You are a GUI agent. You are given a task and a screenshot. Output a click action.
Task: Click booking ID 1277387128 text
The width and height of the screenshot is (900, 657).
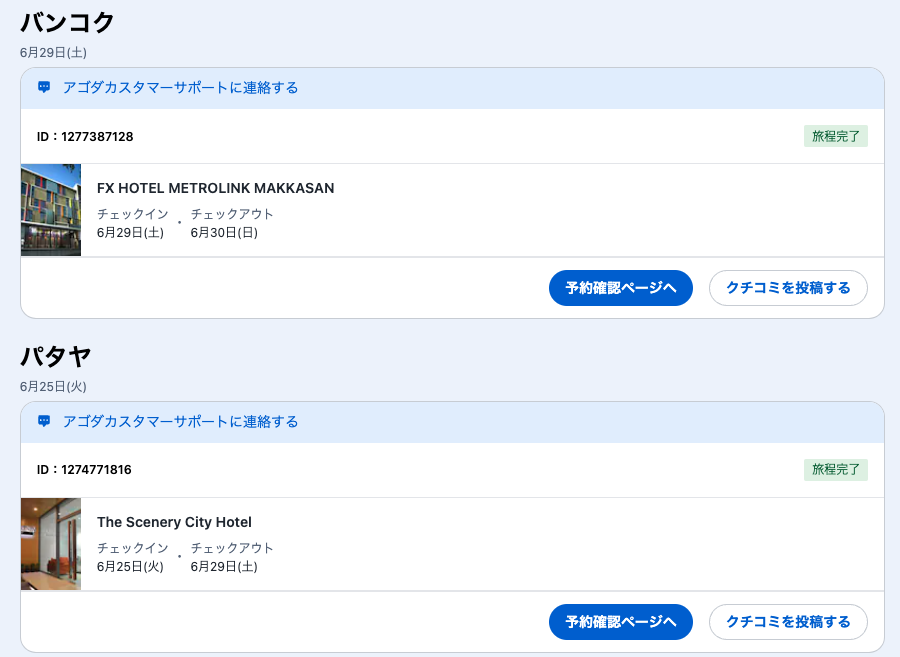[85, 136]
